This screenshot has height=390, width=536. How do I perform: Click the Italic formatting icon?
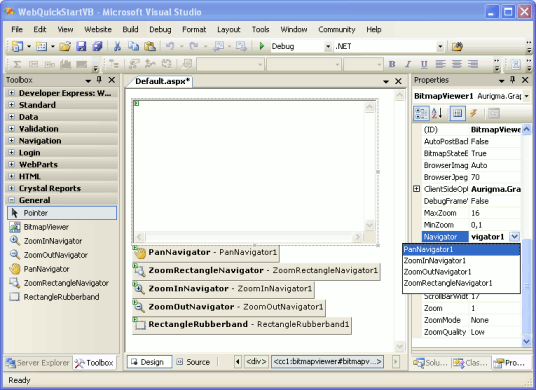pyautogui.click(x=408, y=64)
